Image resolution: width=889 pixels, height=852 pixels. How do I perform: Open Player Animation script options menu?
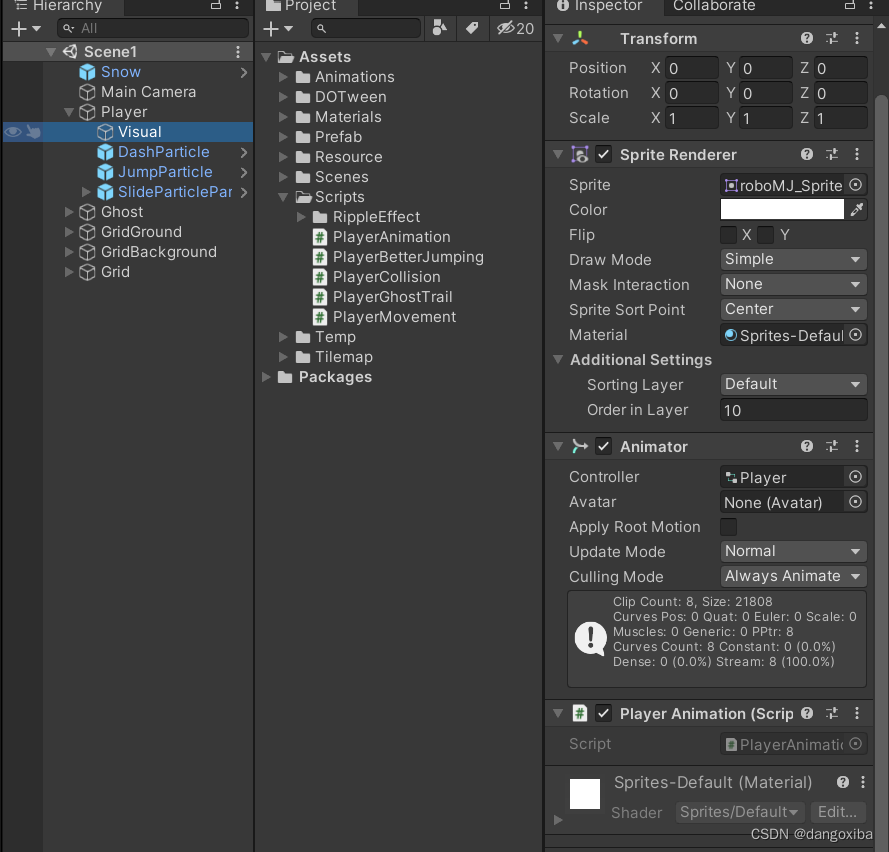[857, 713]
